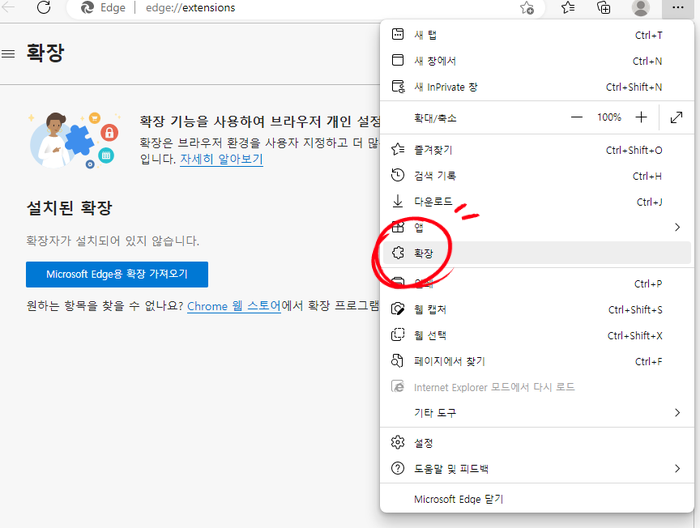Select 확장 in the menu
Screen dimensions: 700x528
point(536,253)
